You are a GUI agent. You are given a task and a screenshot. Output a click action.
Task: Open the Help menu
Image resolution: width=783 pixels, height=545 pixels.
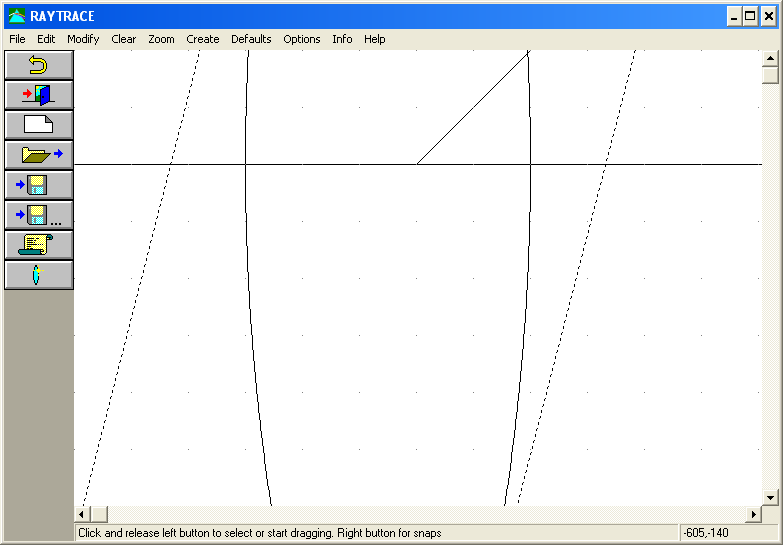(x=375, y=39)
